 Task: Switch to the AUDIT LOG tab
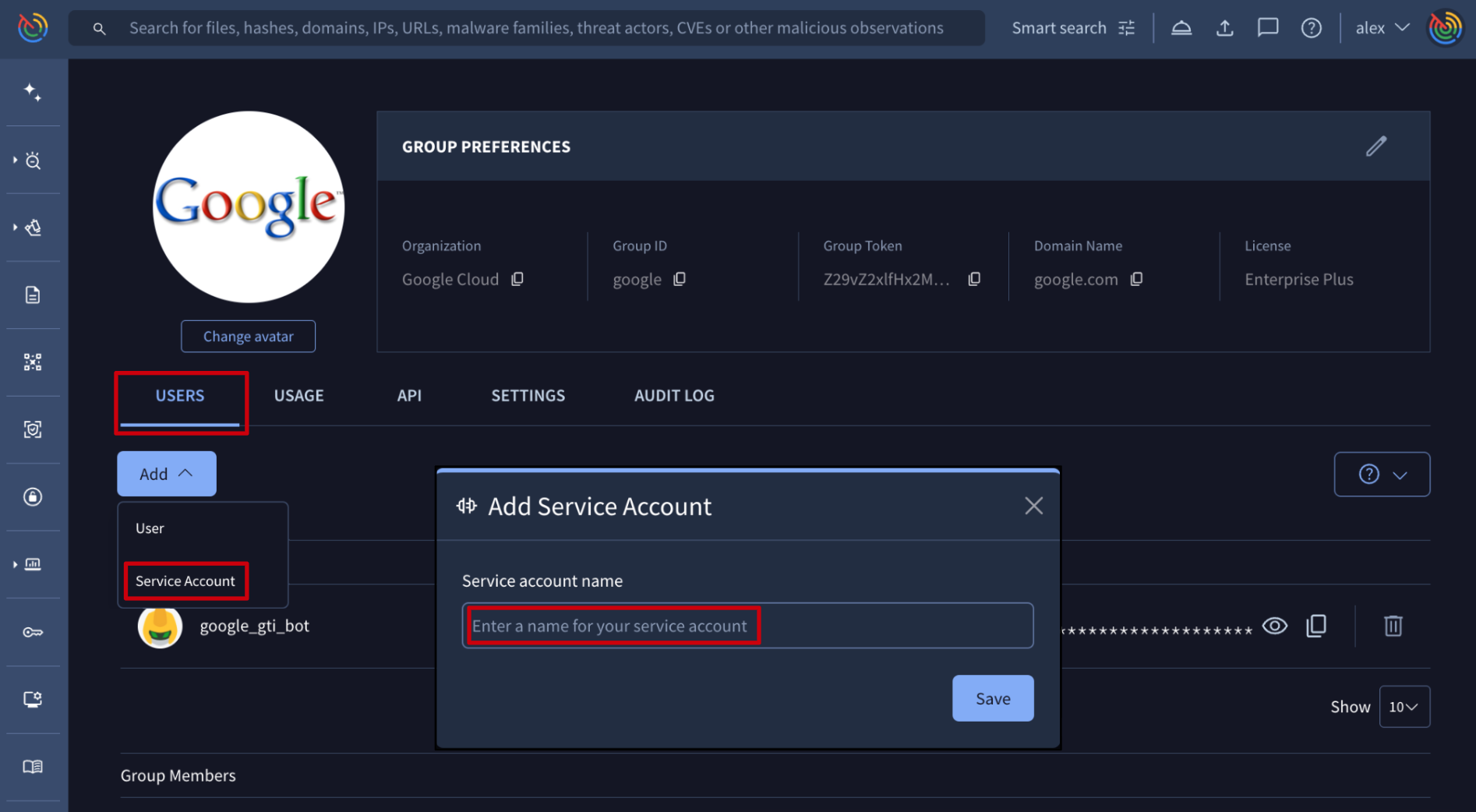pyautogui.click(x=674, y=396)
